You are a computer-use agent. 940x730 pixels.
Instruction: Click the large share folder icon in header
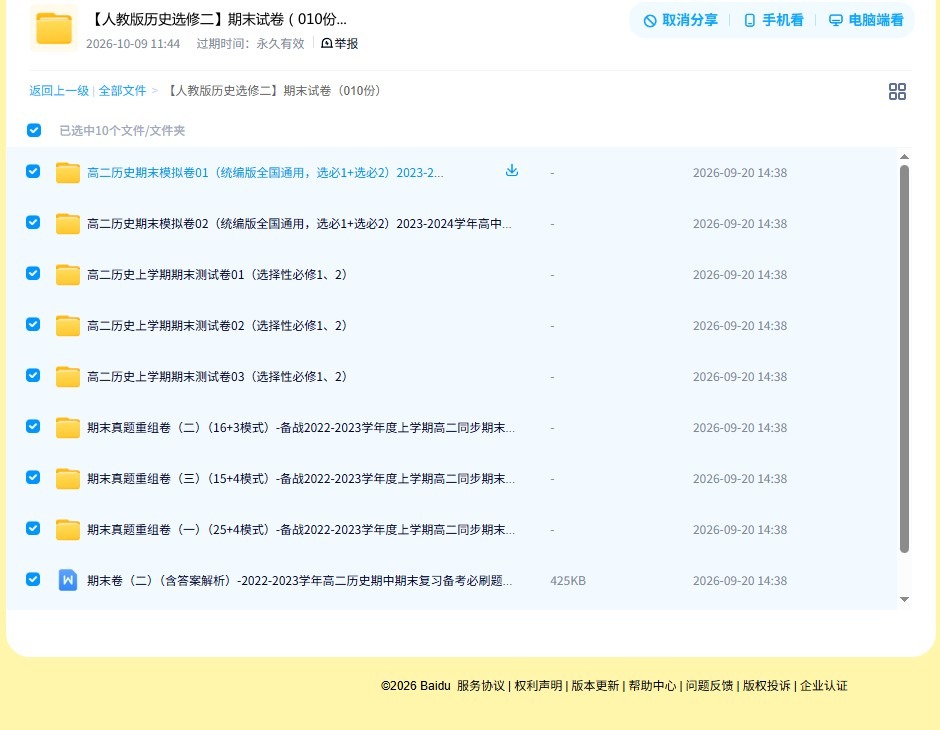pyautogui.click(x=53, y=28)
